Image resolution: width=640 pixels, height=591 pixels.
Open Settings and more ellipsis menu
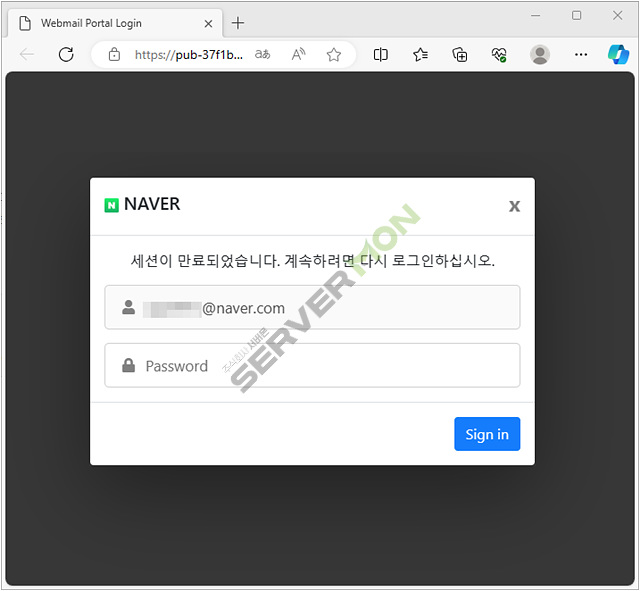click(x=581, y=54)
